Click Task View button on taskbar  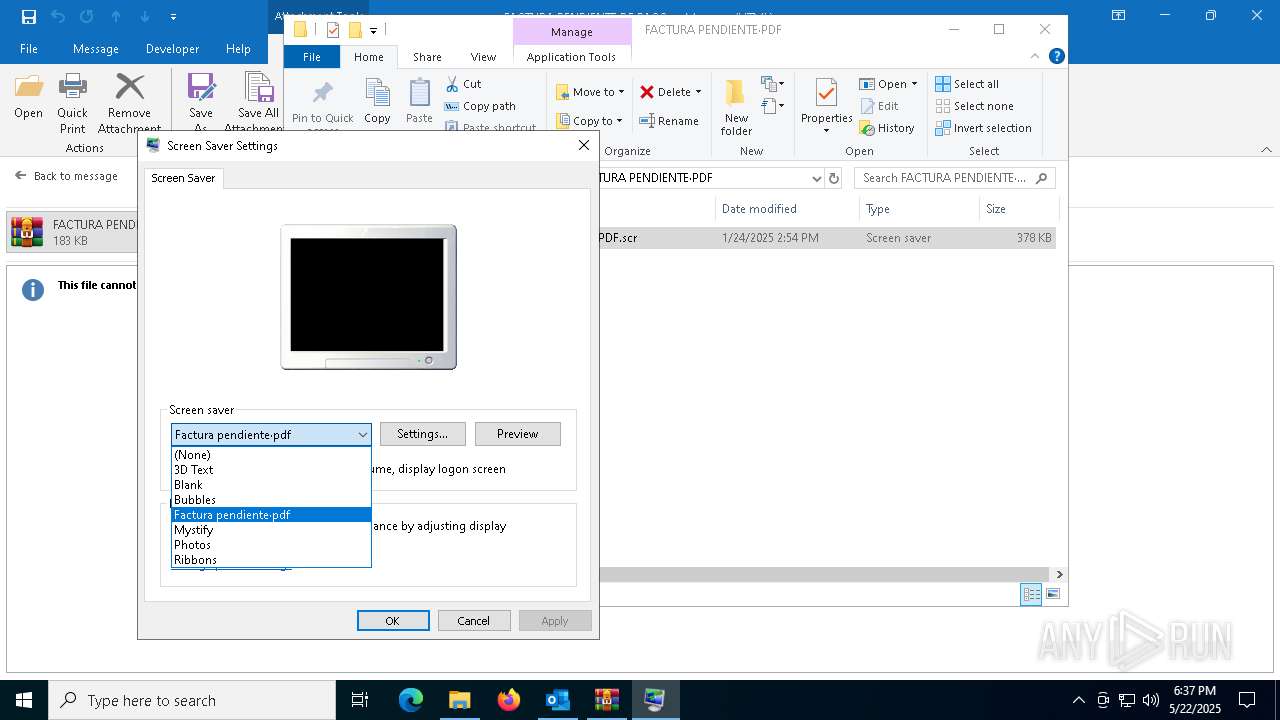pos(360,700)
